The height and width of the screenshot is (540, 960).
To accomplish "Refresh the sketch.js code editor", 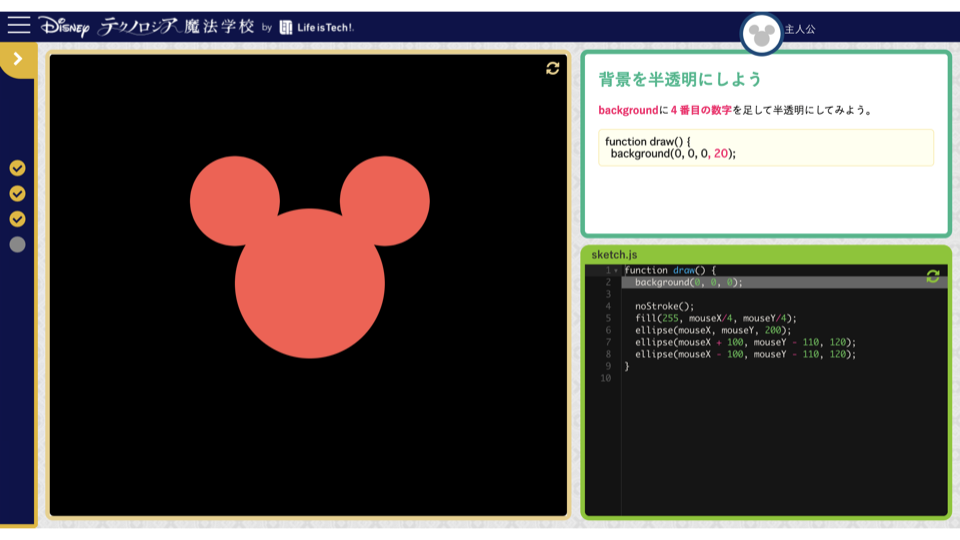I will [932, 276].
